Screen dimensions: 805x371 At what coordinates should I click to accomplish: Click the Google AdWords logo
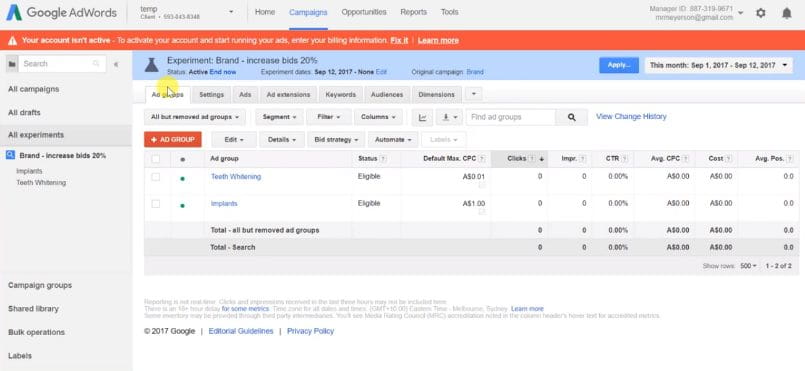coord(61,12)
